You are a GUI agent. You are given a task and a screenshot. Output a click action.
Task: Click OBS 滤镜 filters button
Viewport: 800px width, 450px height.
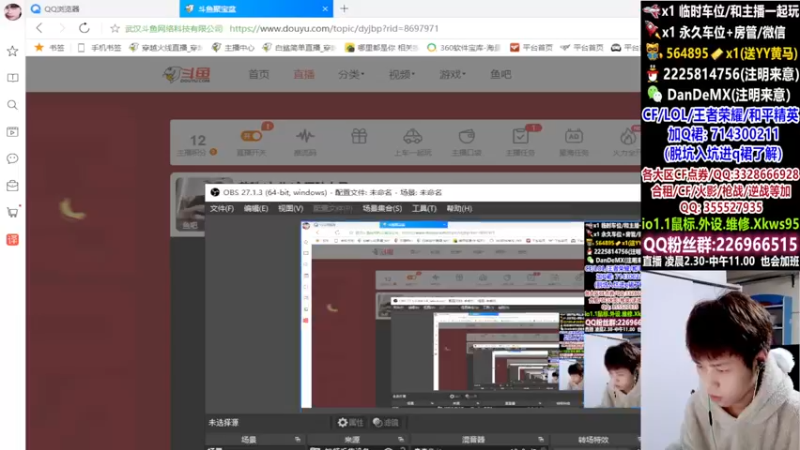click(386, 422)
